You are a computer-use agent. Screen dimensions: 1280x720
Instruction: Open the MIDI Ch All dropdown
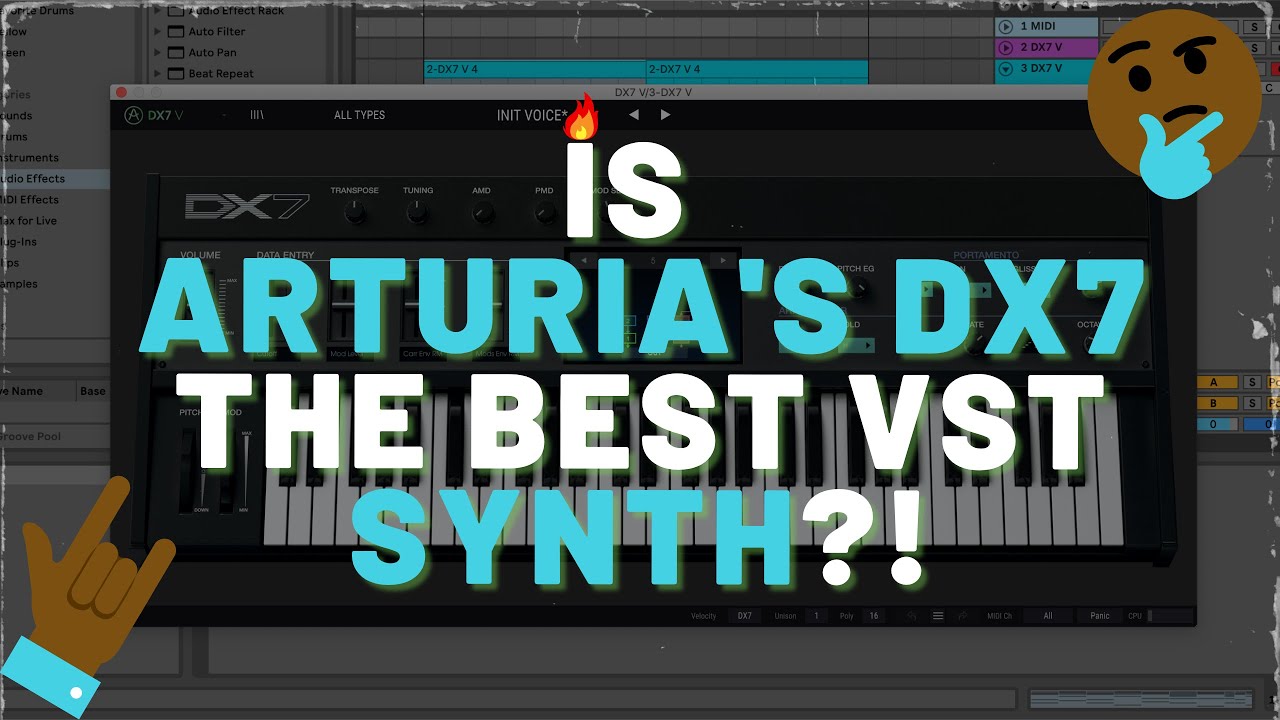(x=1048, y=616)
